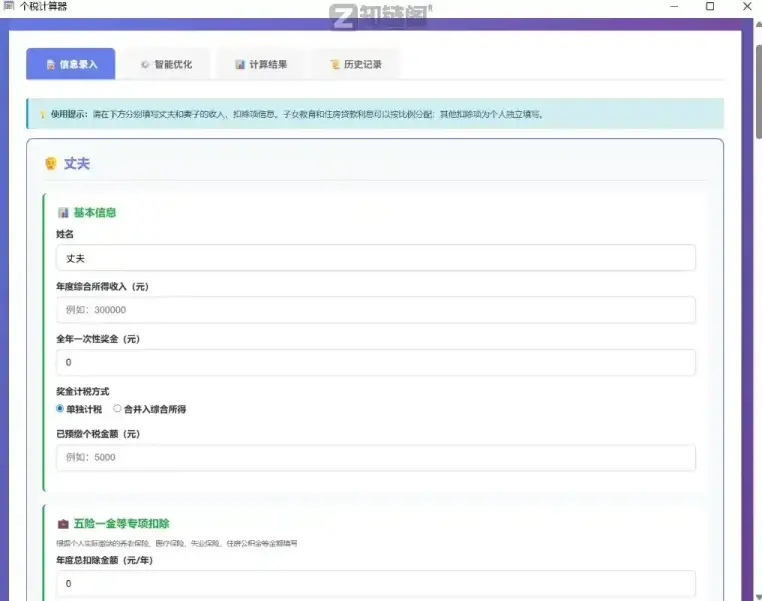Click the 姓名 field containing 丈夫
The height and width of the screenshot is (601, 762).
(x=376, y=258)
